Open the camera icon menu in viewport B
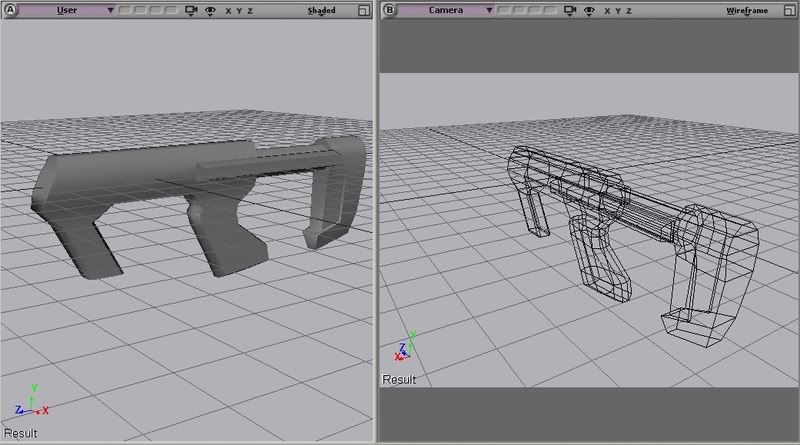The width and height of the screenshot is (800, 445). point(570,10)
